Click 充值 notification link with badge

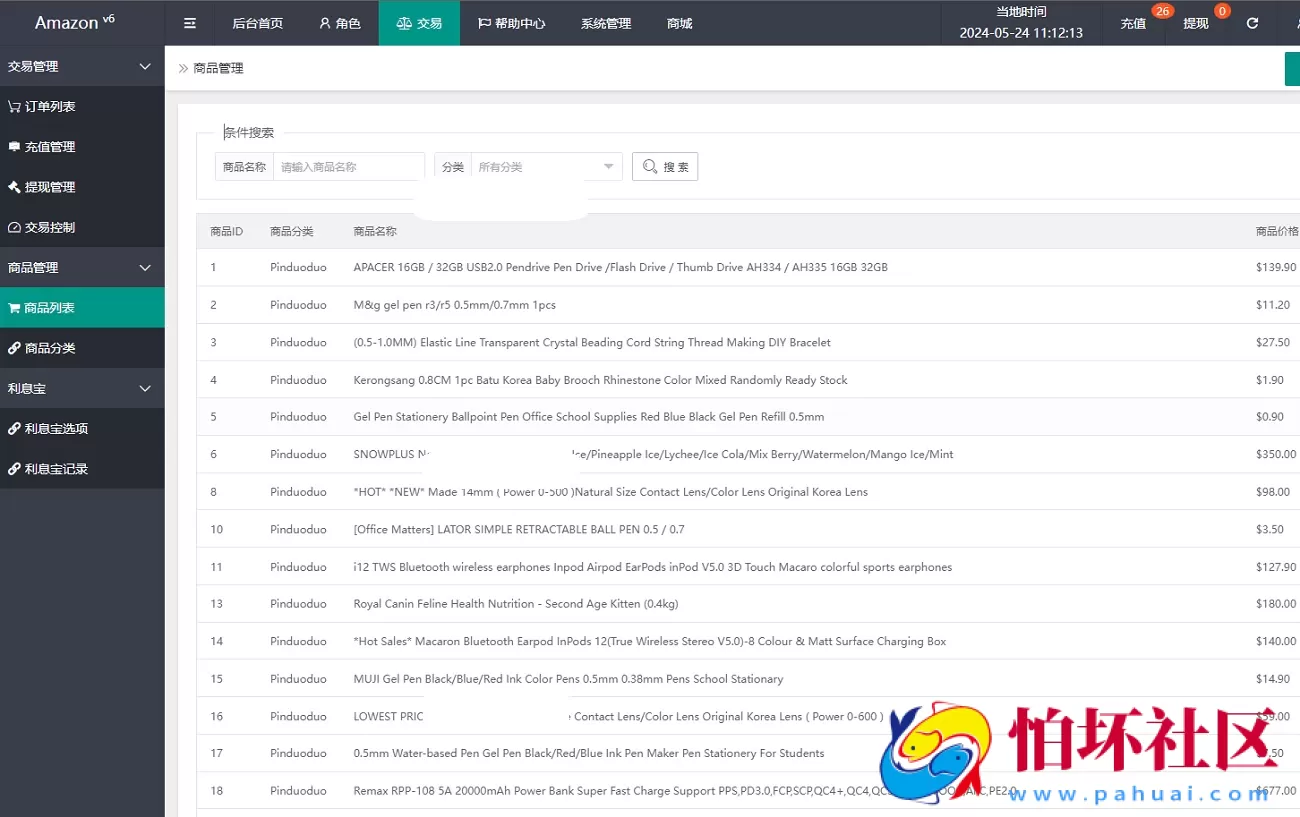click(1133, 23)
